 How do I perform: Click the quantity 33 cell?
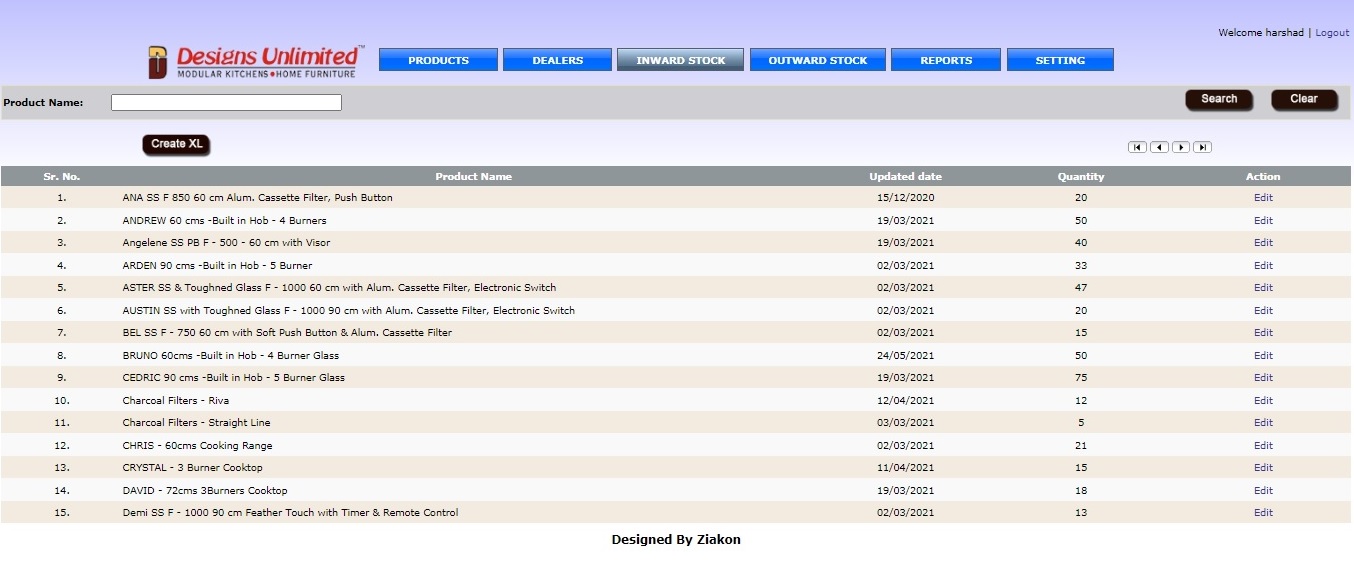point(1081,265)
